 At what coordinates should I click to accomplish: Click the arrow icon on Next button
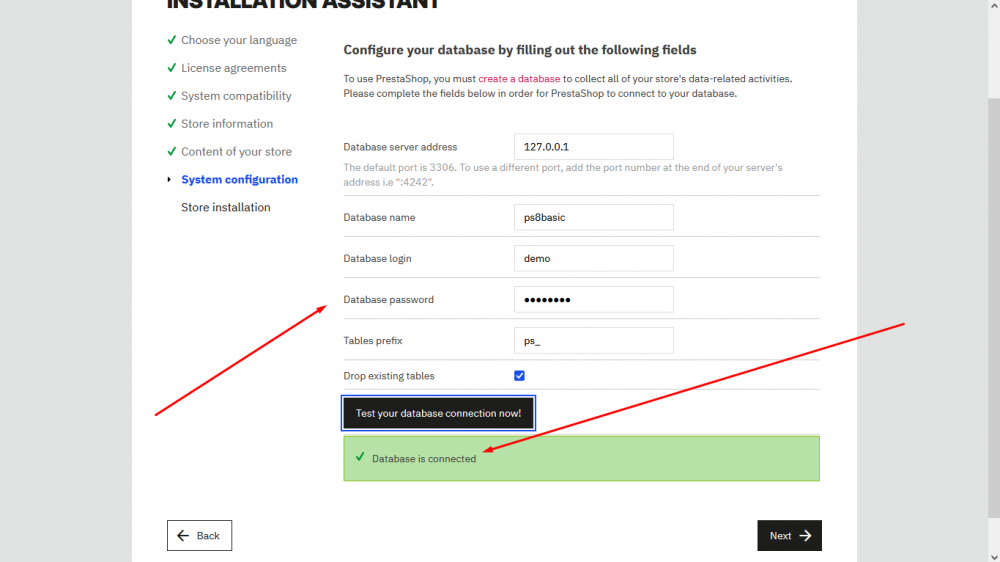coord(805,536)
